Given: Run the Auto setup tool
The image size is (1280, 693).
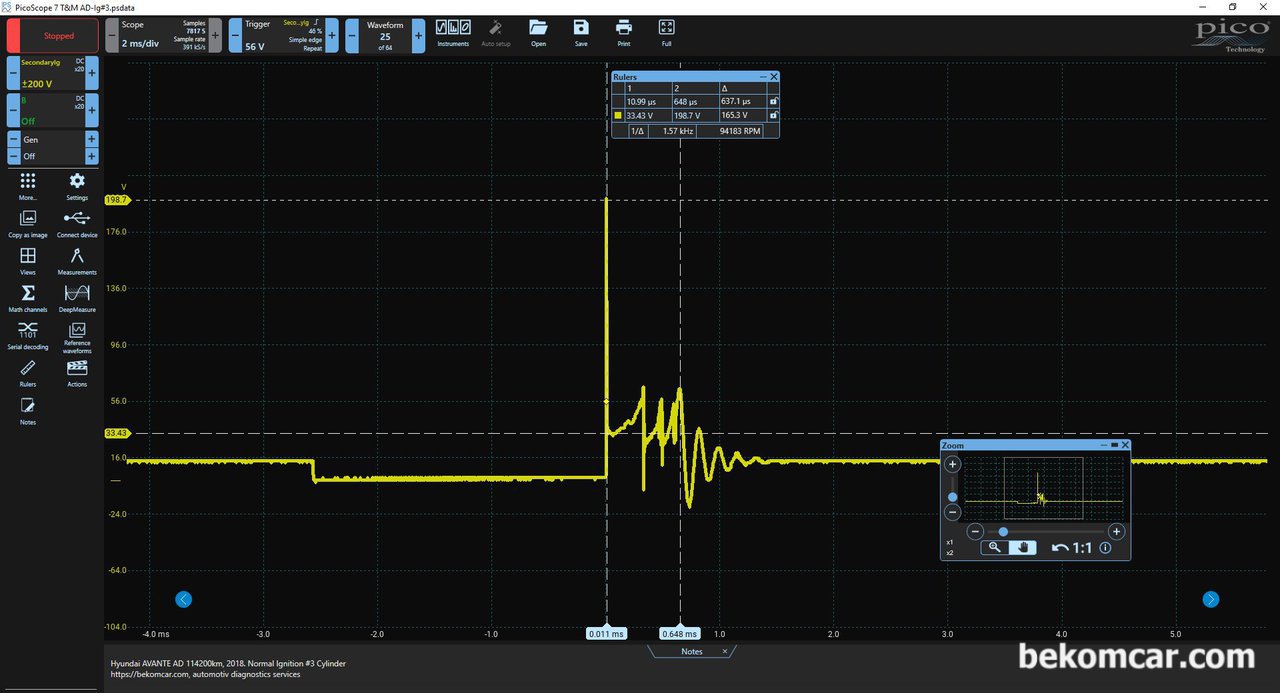Looking at the screenshot, I should [496, 34].
